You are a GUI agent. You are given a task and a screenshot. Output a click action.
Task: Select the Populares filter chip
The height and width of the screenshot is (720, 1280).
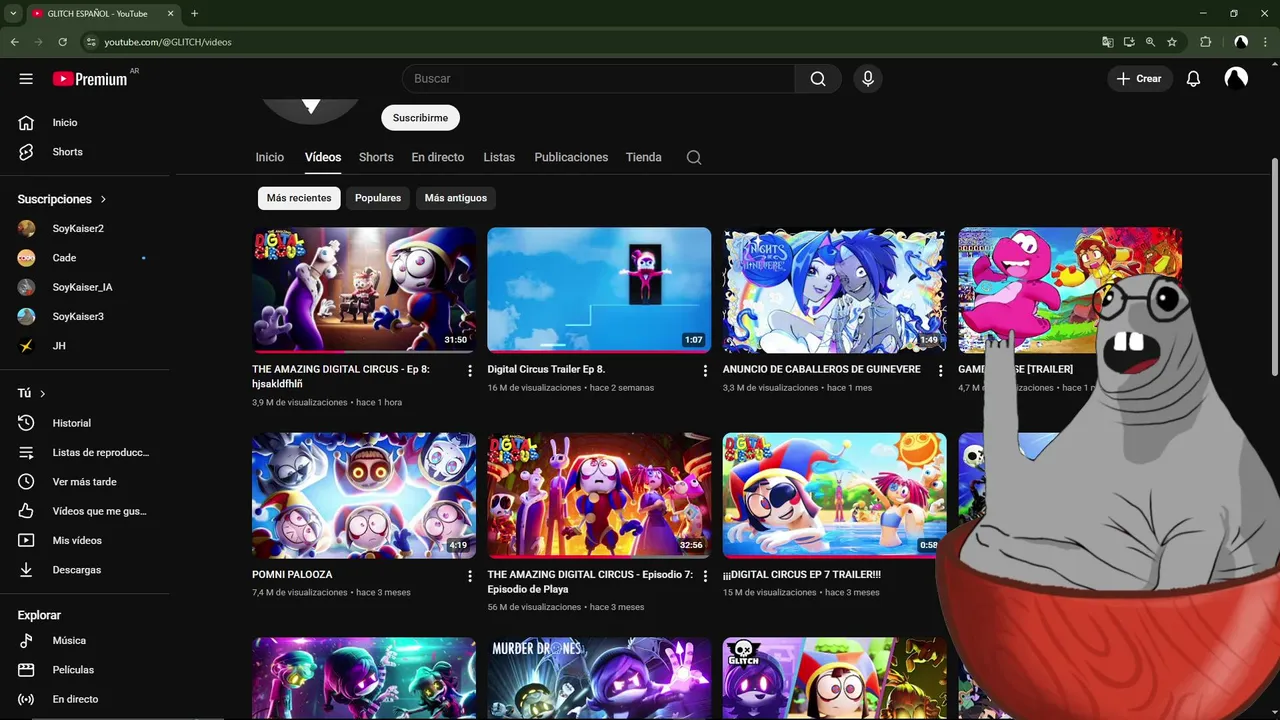[x=378, y=198]
